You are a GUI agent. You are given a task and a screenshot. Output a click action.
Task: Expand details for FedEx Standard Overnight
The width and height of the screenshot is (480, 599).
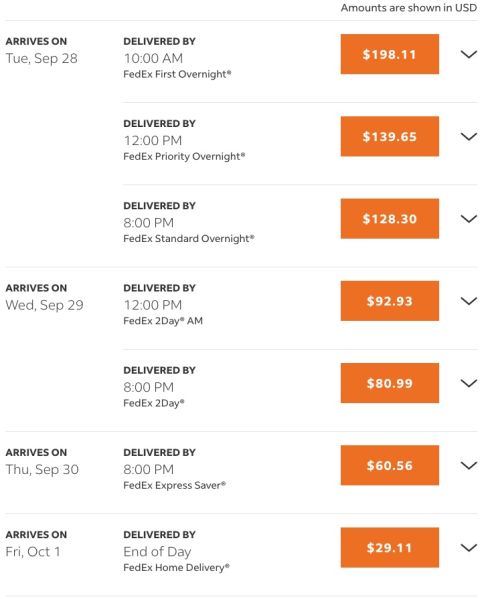pyautogui.click(x=469, y=219)
